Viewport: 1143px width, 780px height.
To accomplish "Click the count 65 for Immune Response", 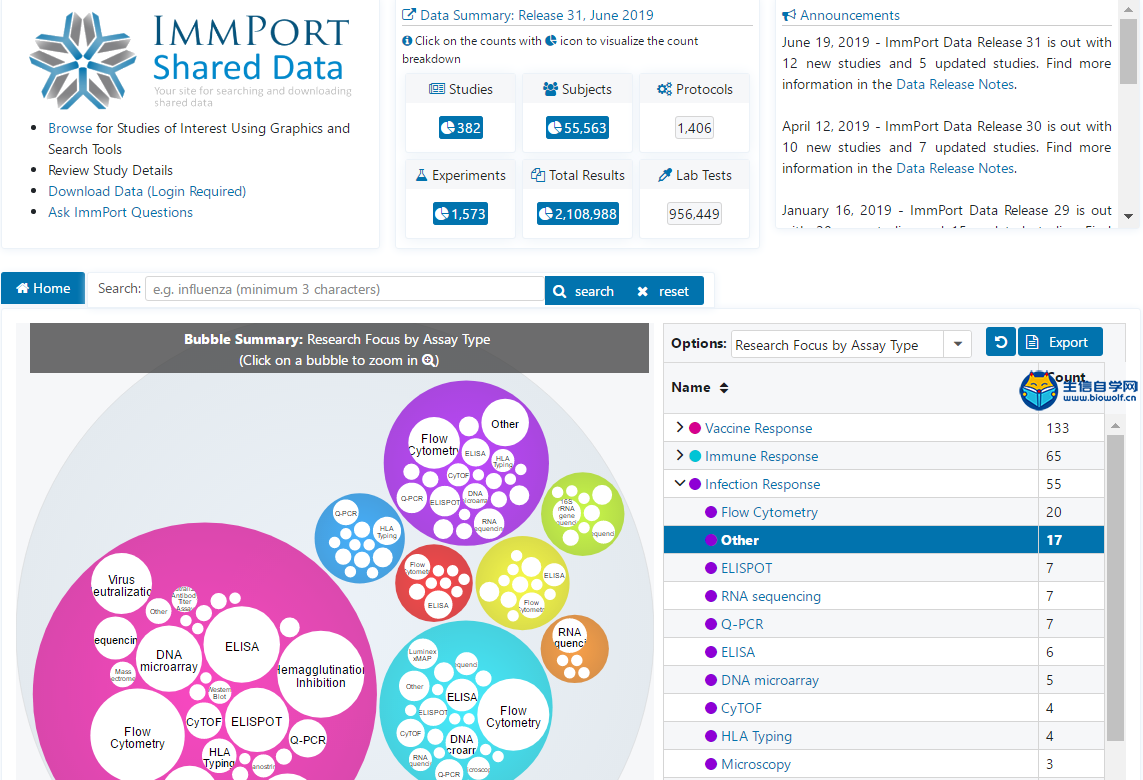I will (x=1054, y=456).
